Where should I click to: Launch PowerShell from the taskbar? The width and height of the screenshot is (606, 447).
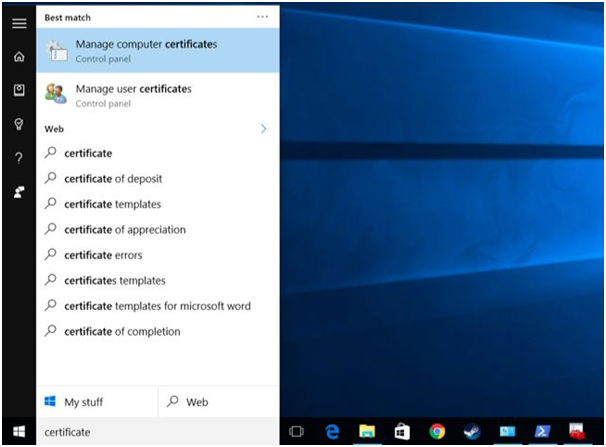coord(541,432)
